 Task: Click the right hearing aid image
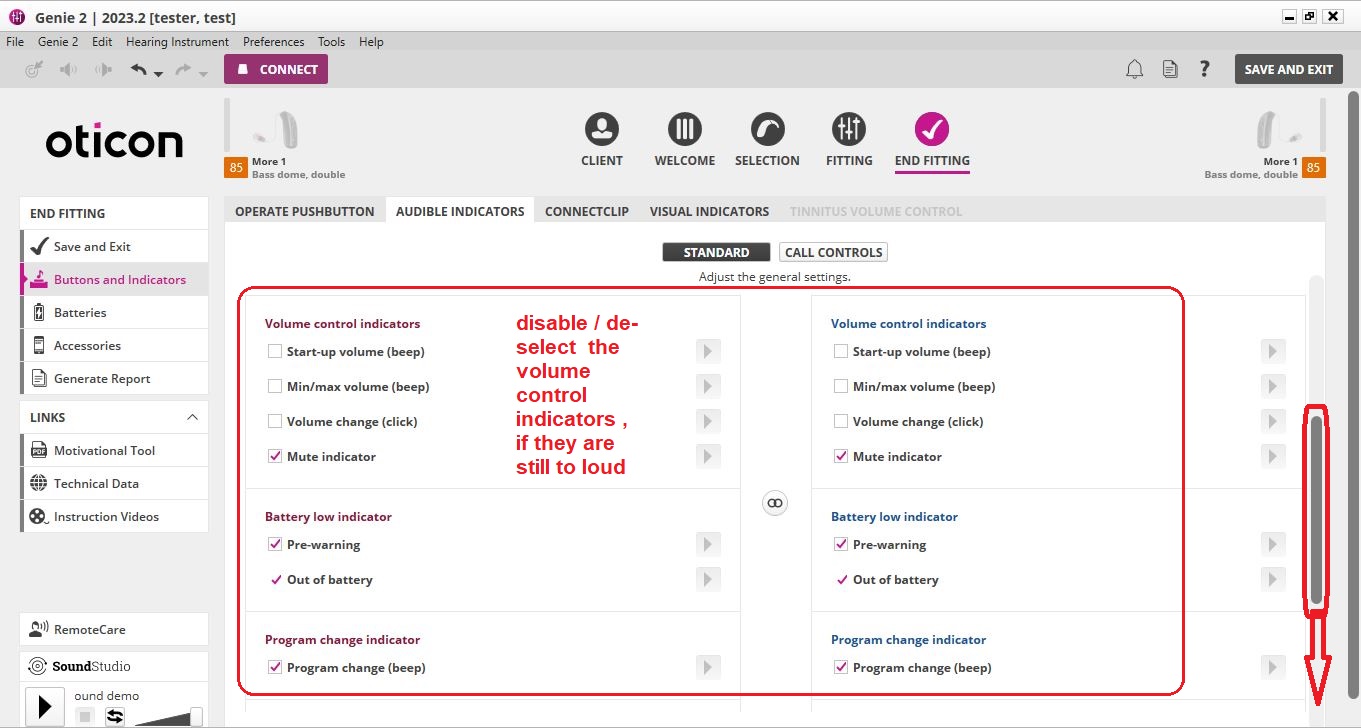[x=1279, y=128]
